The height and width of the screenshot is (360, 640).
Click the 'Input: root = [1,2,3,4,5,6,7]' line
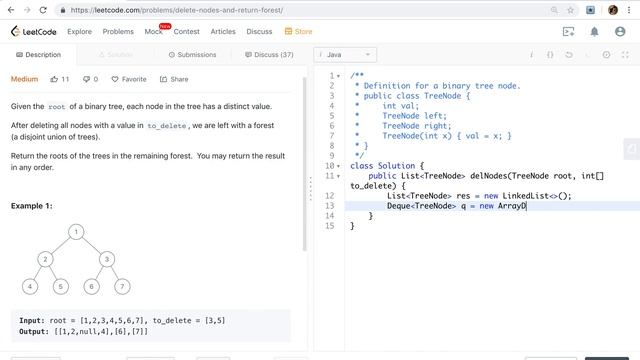[x=122, y=320]
